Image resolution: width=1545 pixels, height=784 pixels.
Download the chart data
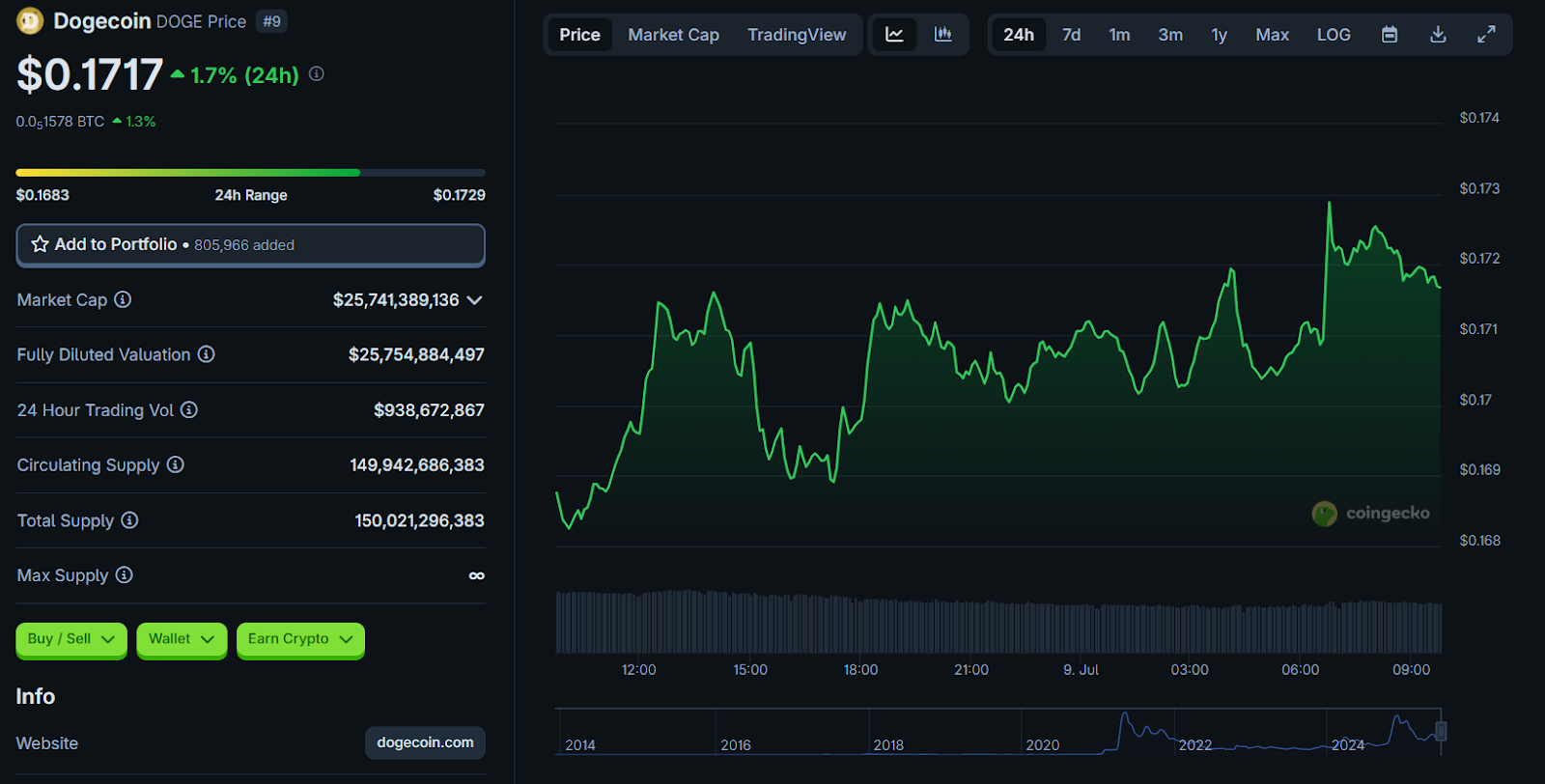point(1438,35)
